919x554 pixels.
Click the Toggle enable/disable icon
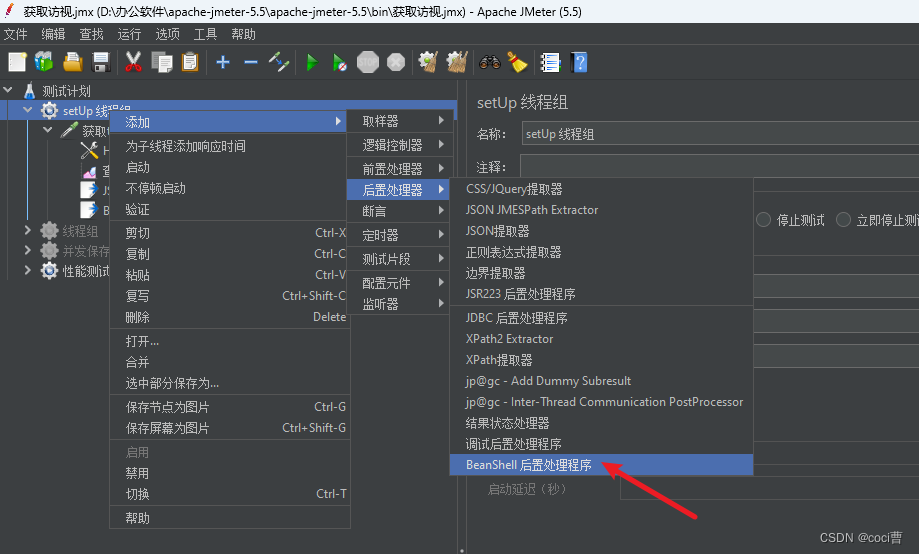(279, 62)
